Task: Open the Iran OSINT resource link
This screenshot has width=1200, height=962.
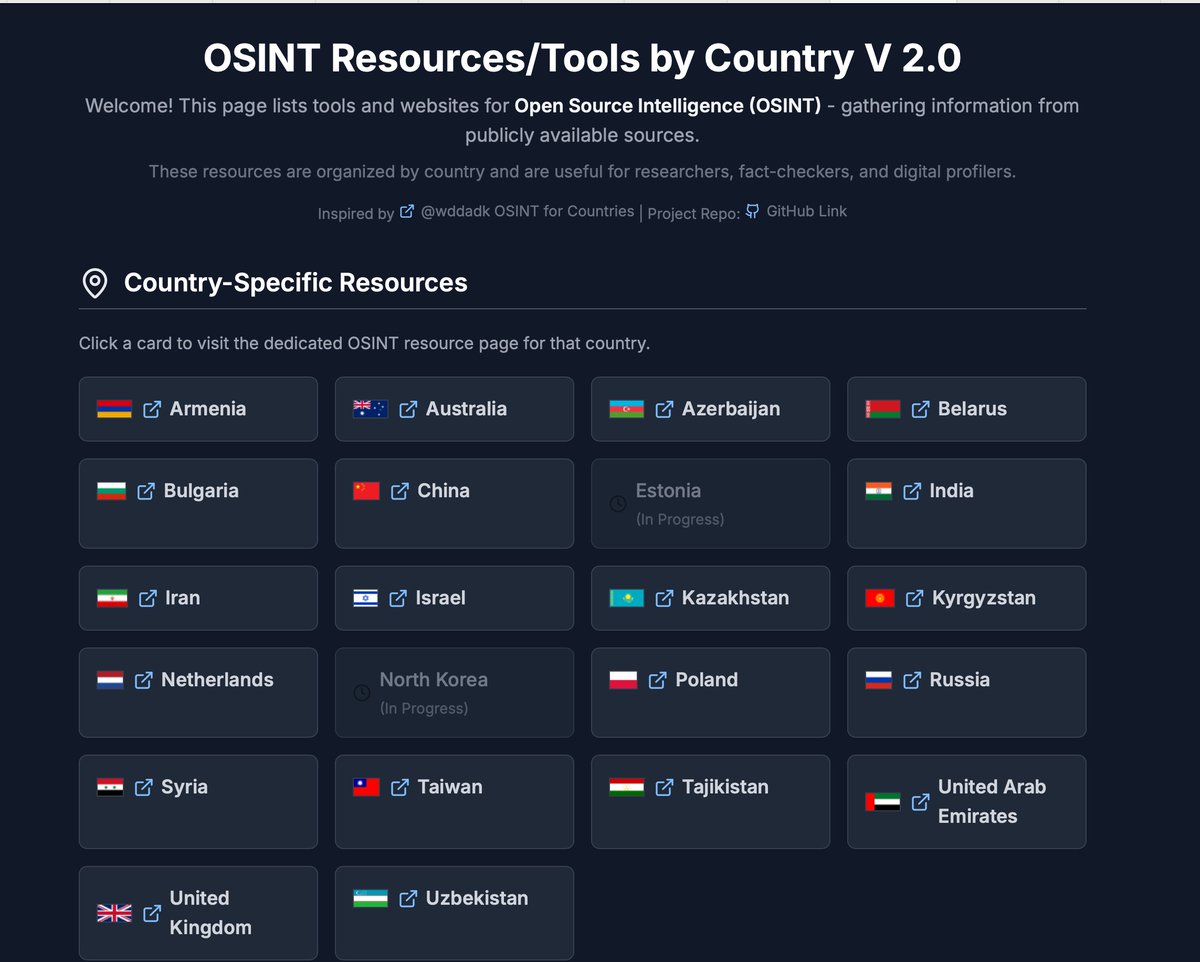Action: (x=198, y=598)
